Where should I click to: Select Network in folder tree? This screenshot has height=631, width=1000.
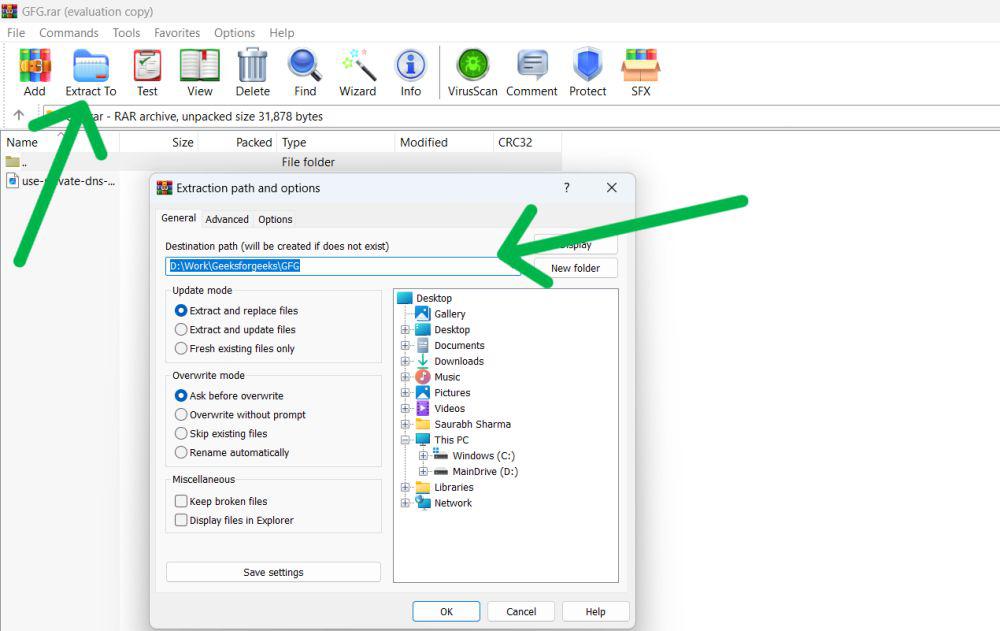coord(453,503)
